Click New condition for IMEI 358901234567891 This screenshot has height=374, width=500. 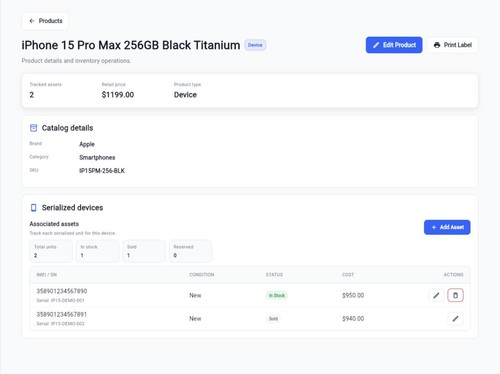coord(195,319)
